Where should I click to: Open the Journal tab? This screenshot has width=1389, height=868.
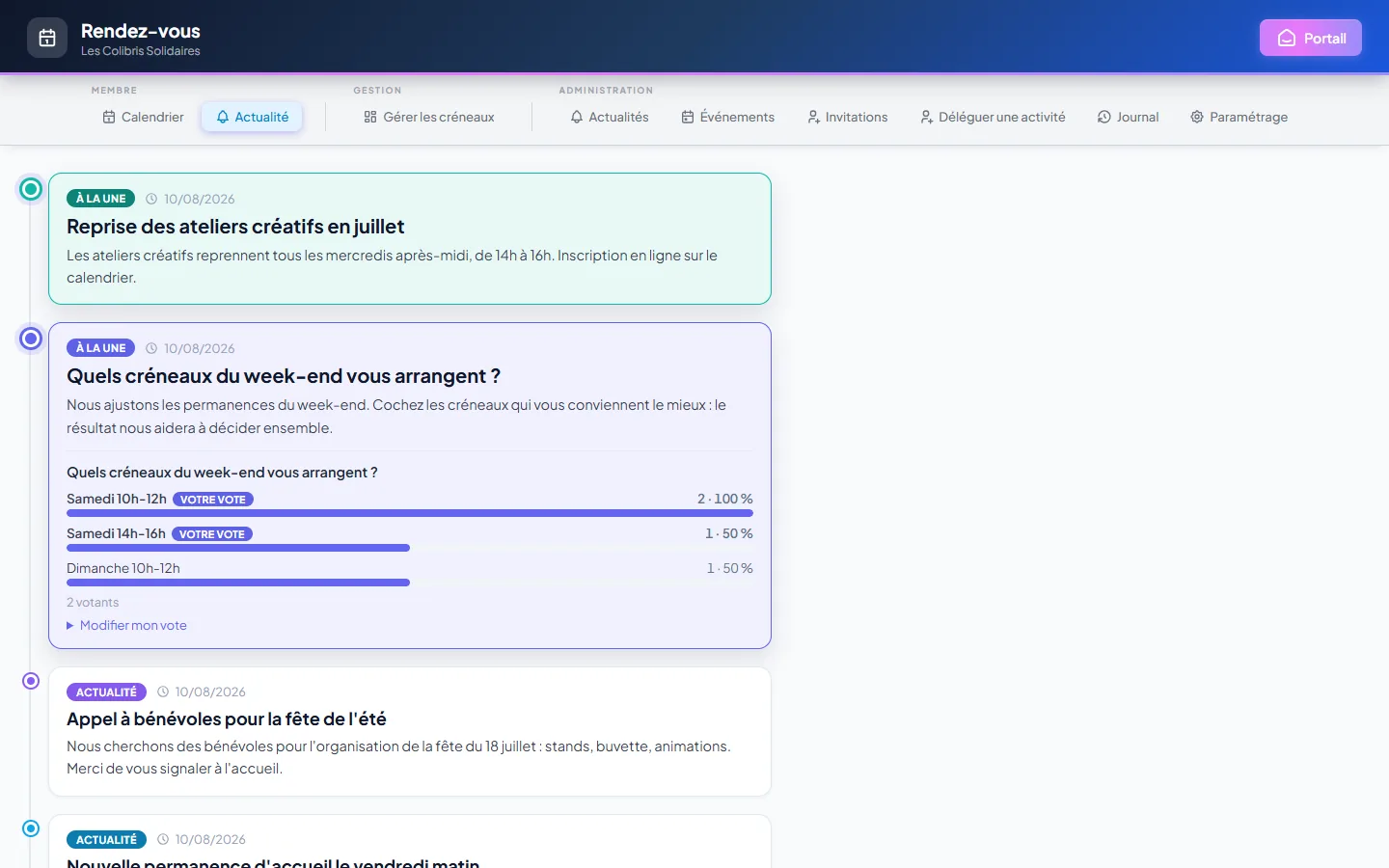(1129, 117)
